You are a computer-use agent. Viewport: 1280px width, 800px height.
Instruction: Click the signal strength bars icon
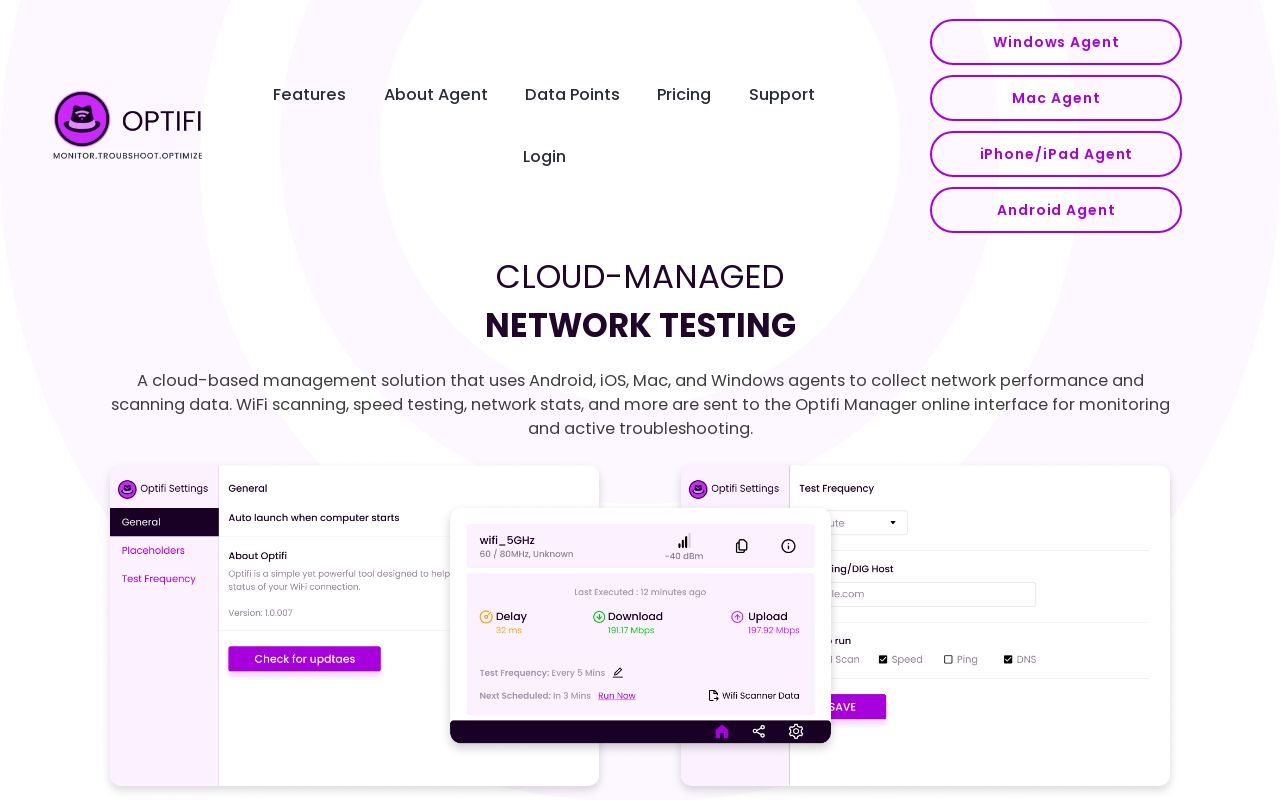click(684, 541)
